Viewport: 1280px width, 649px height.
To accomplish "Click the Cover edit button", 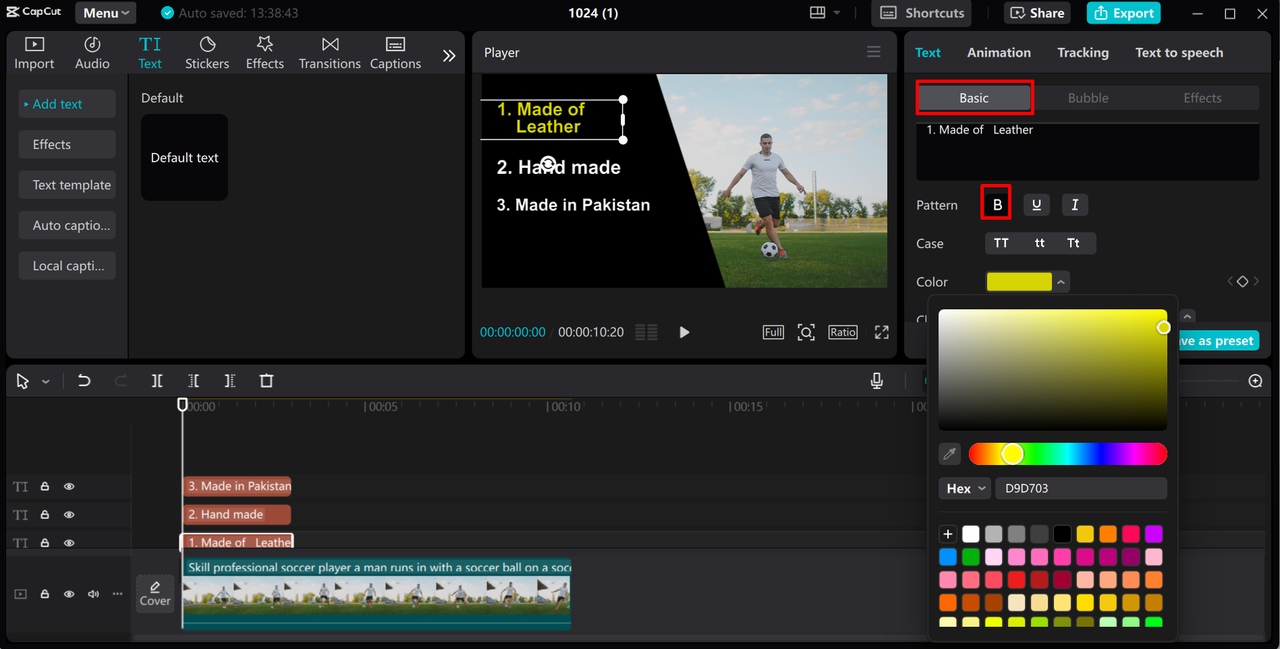I will [155, 593].
